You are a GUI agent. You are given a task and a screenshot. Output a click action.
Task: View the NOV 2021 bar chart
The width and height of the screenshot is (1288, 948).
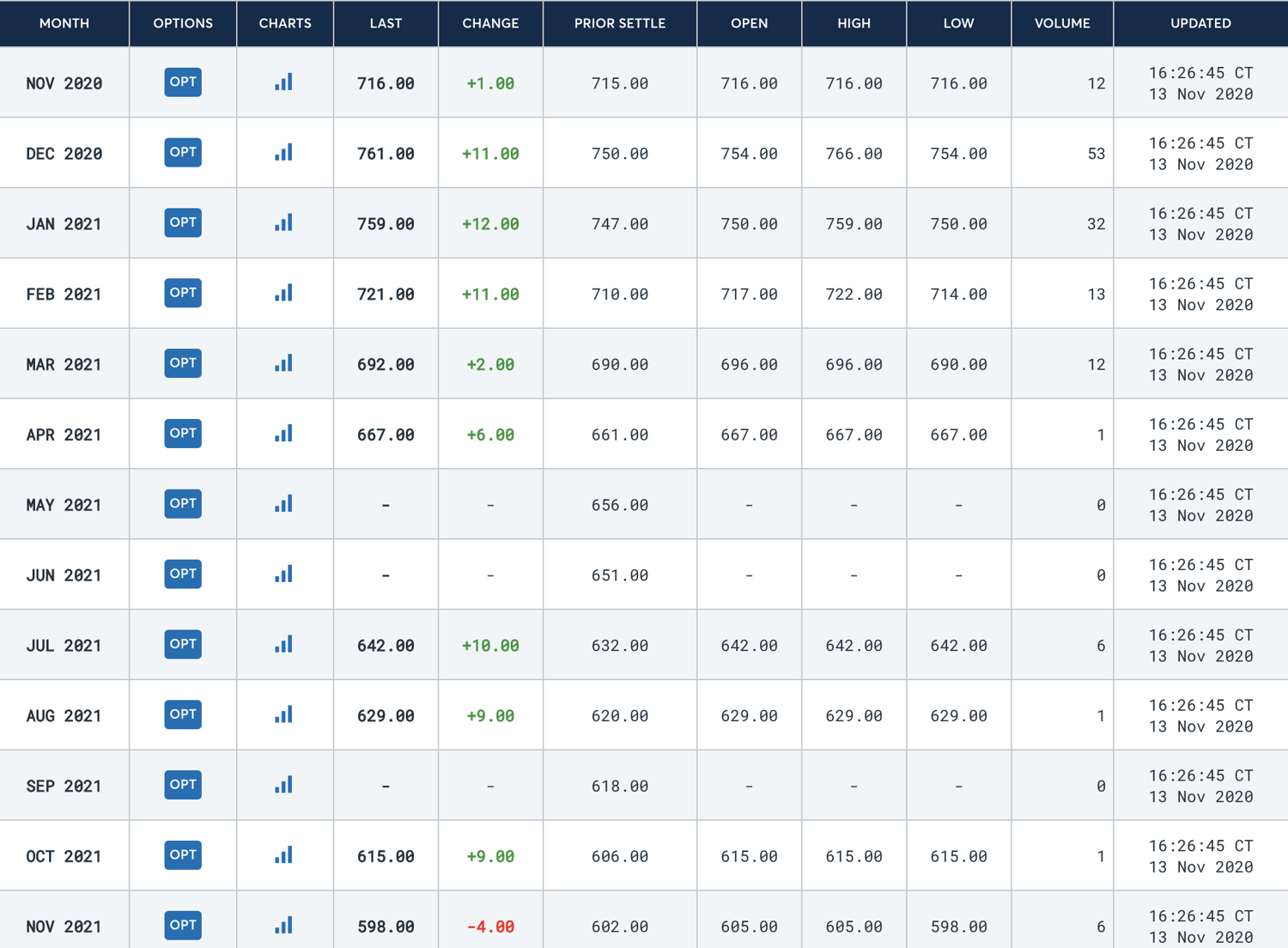284,925
